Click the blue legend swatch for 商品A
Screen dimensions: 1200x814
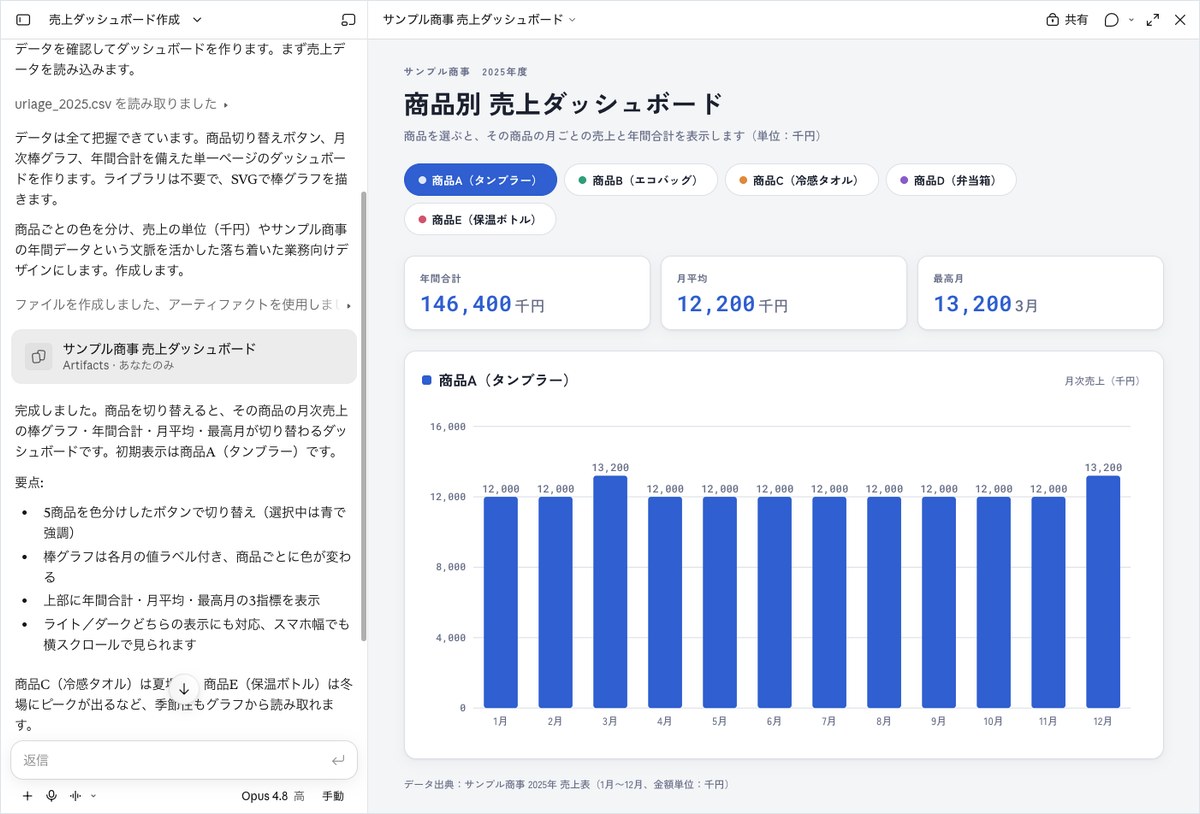pyautogui.click(x=427, y=380)
